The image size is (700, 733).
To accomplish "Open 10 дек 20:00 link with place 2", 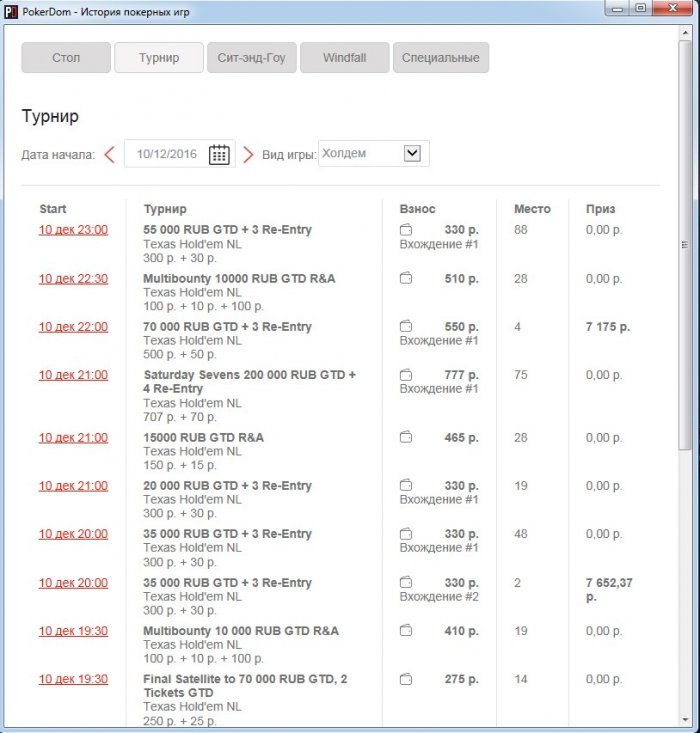I will 73,583.
